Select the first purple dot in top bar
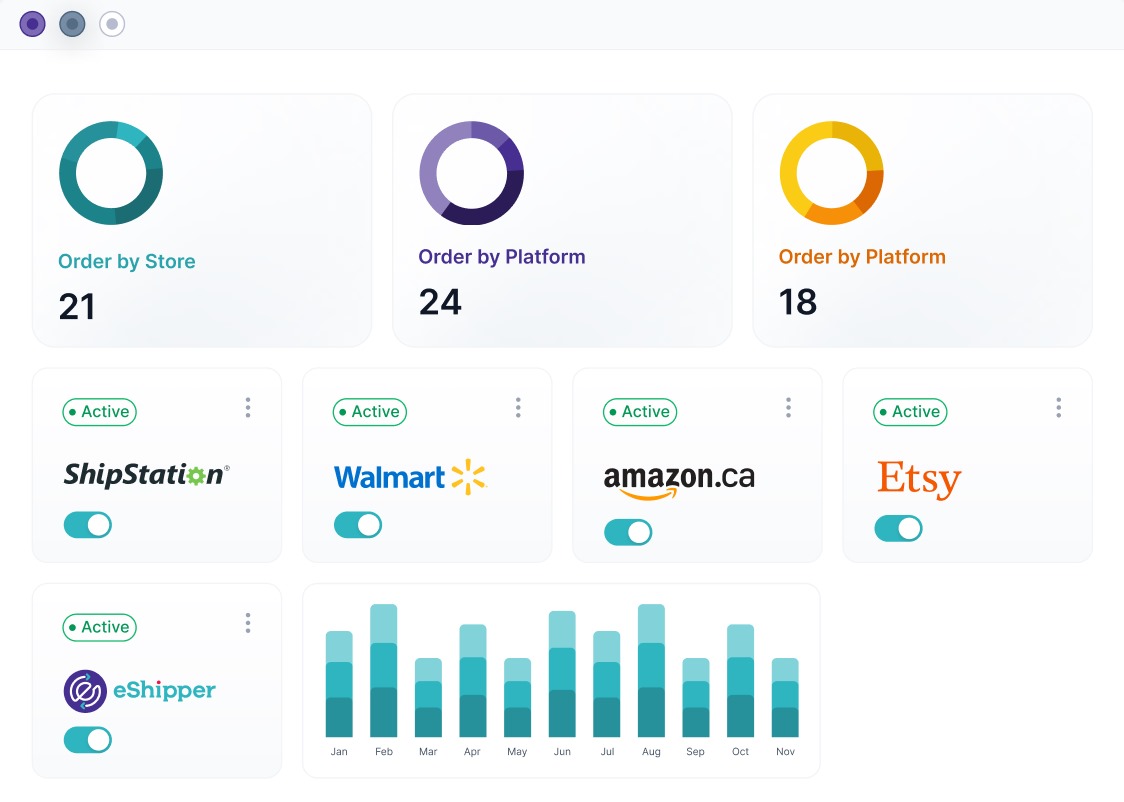The image size is (1124, 802). pos(32,24)
